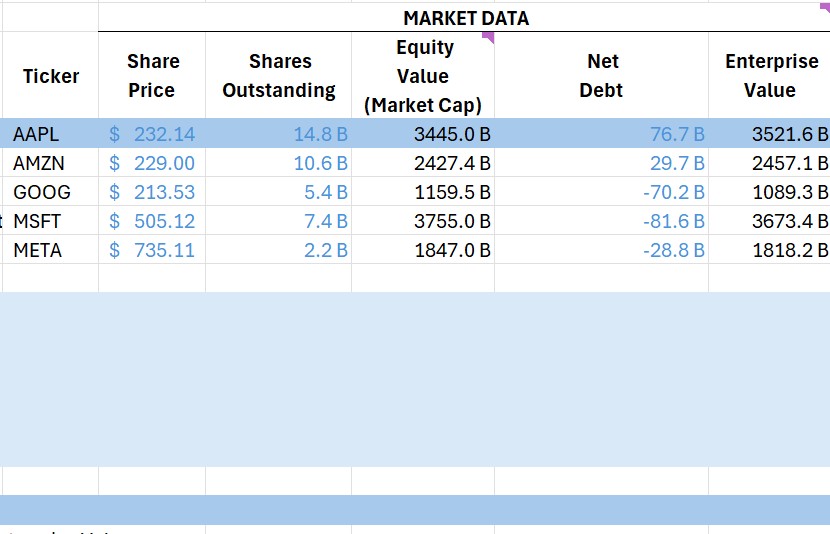The height and width of the screenshot is (534, 830).
Task: Select META net debt -28.8 B
Action: [x=673, y=250]
